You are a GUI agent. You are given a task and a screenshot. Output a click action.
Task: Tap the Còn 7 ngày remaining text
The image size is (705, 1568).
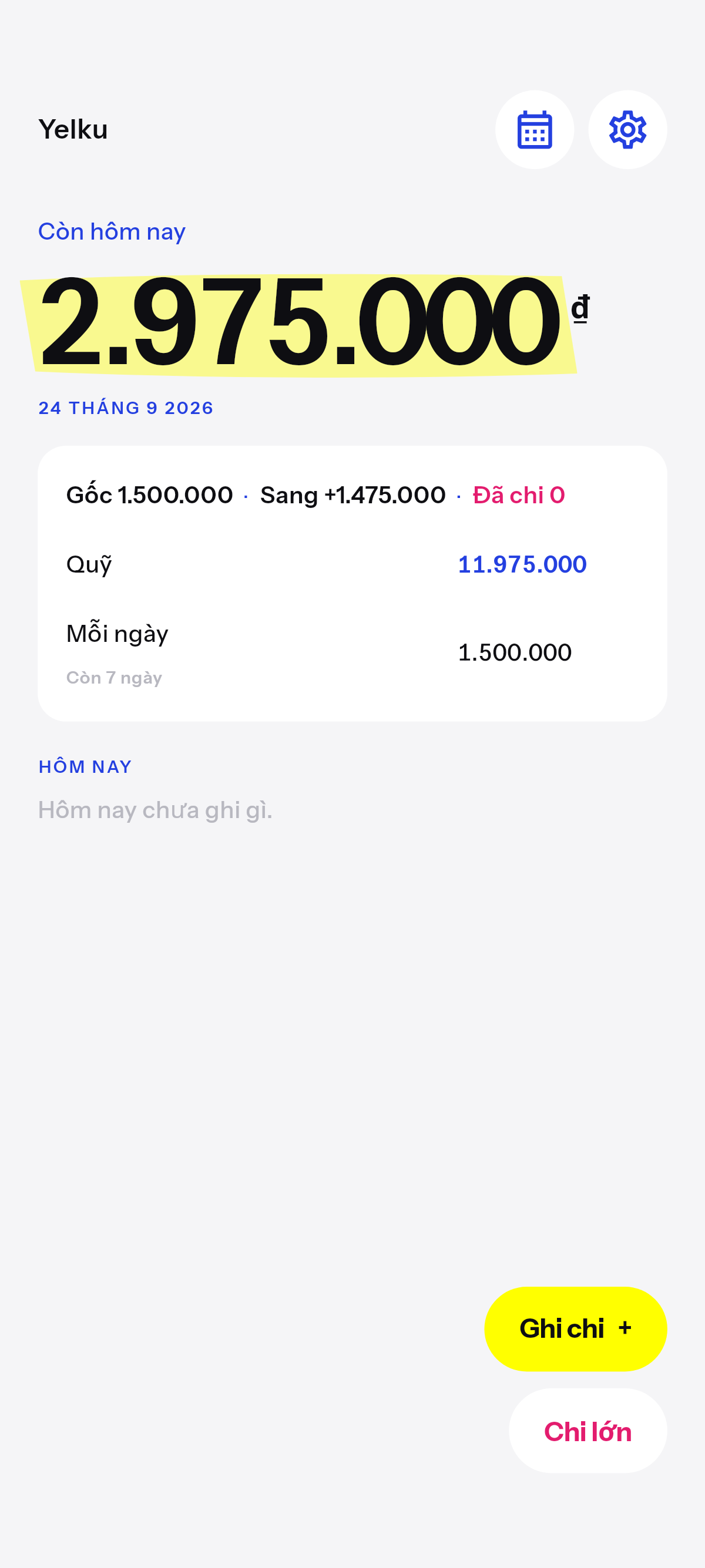[115, 678]
